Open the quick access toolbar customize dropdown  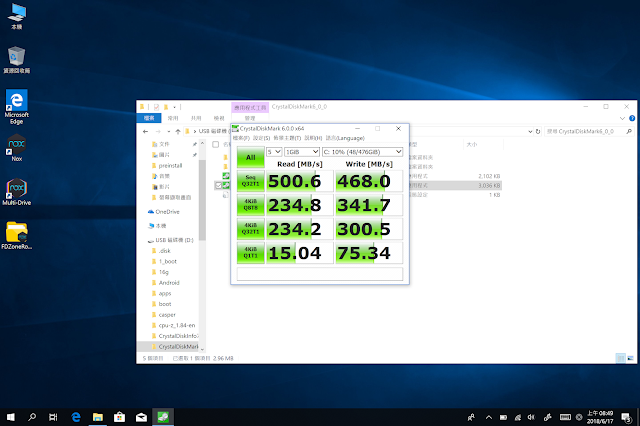(174, 107)
